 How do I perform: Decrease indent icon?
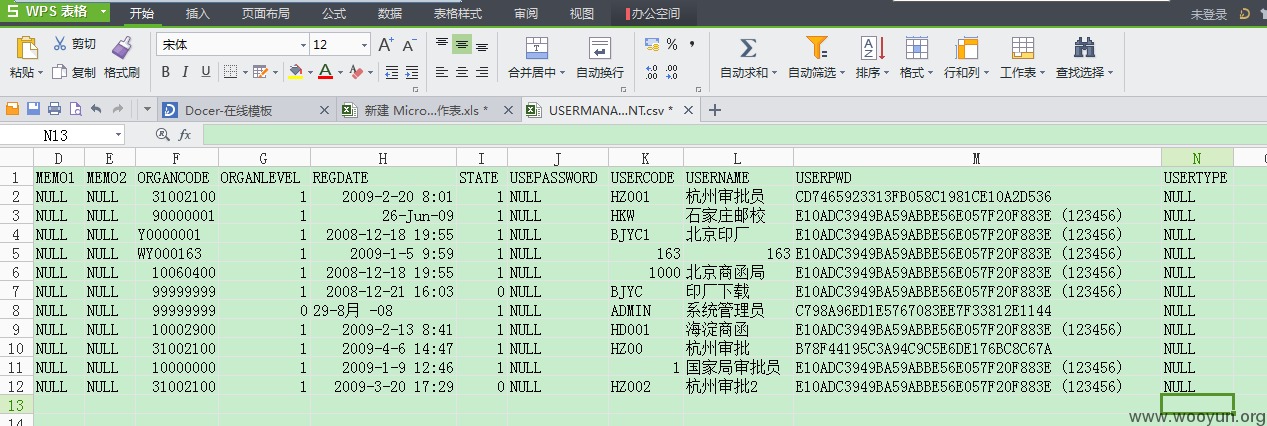point(390,72)
